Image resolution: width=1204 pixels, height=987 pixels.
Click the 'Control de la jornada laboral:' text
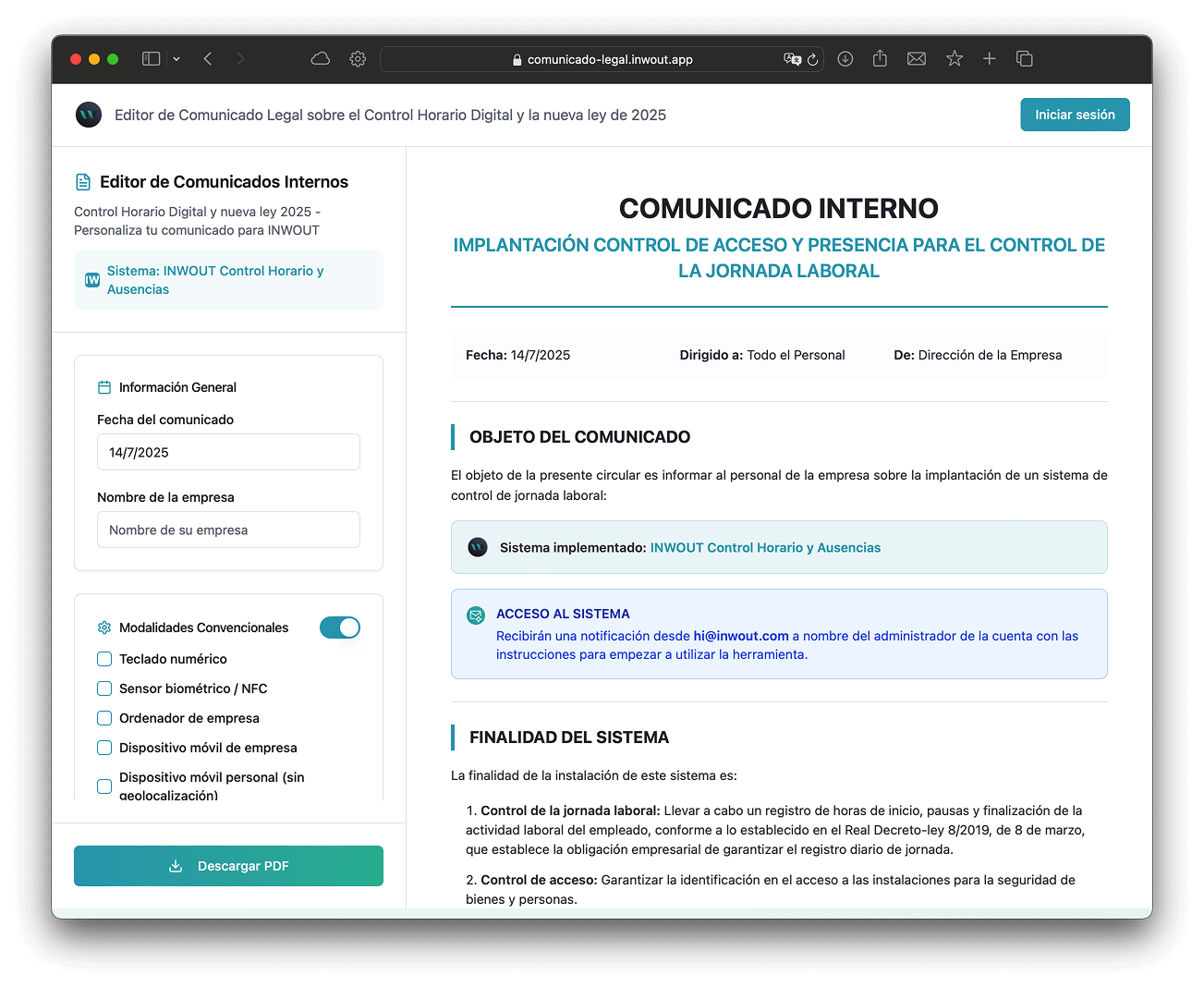pyautogui.click(x=570, y=810)
